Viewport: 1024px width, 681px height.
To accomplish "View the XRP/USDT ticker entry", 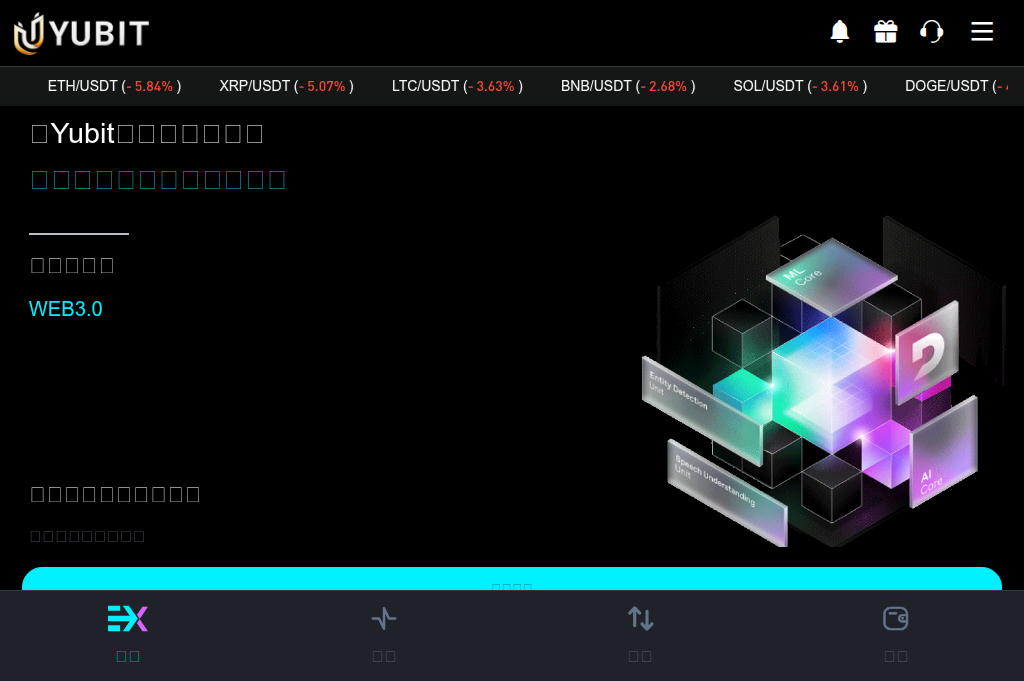I will point(286,86).
